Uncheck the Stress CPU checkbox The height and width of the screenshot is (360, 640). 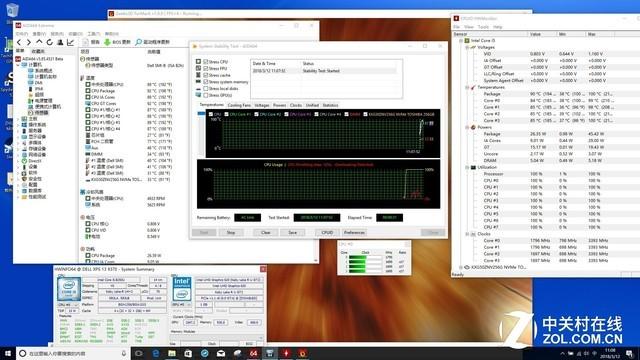coord(206,62)
